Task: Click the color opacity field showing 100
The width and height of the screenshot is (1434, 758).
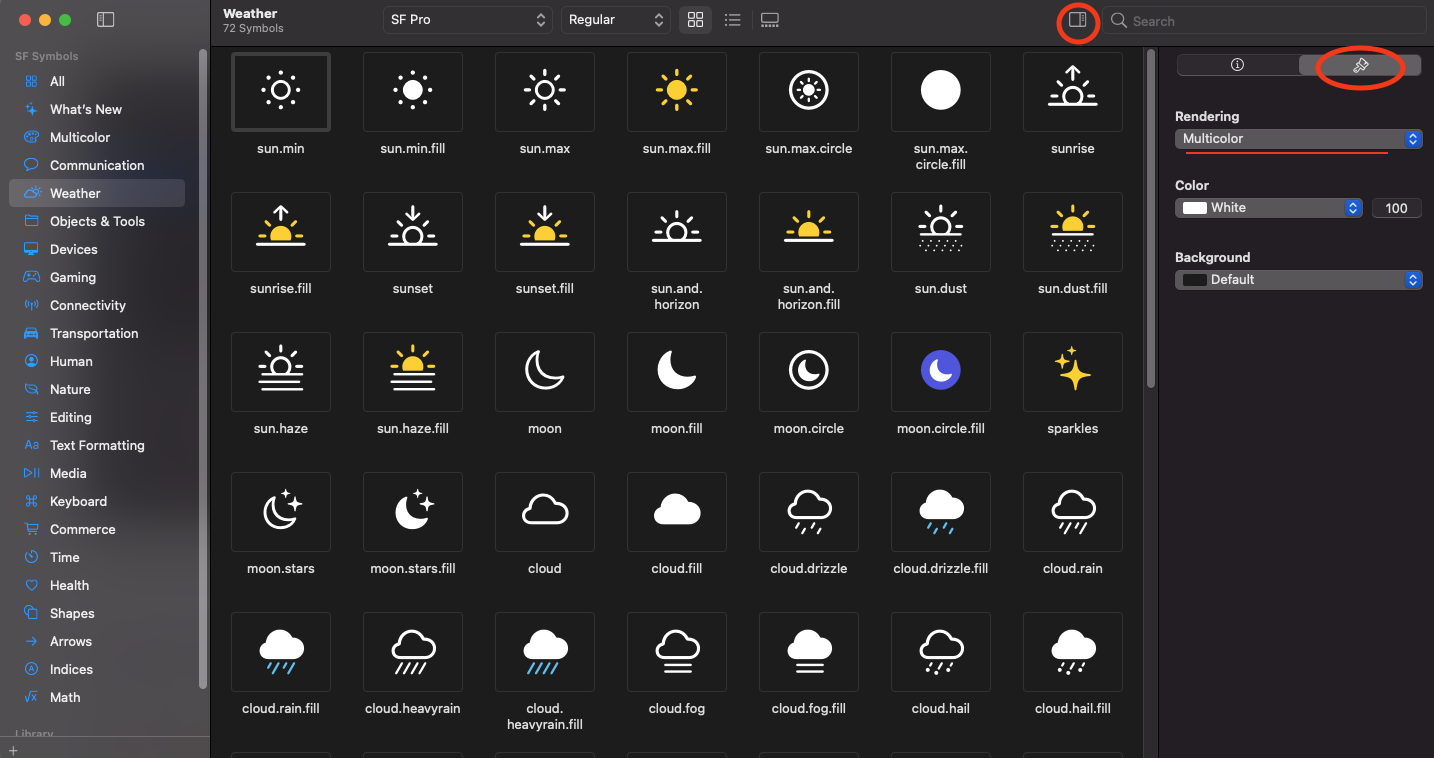Action: click(1397, 208)
